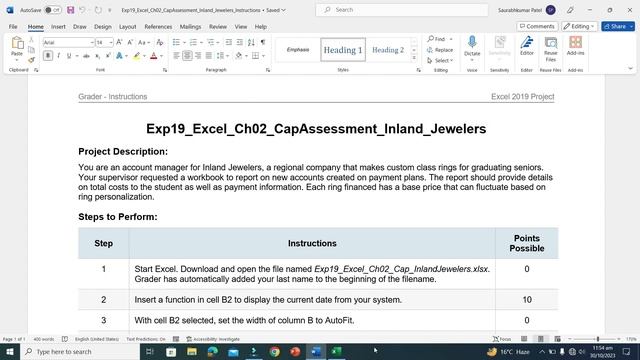Image resolution: width=640 pixels, height=360 pixels.
Task: Switch to the Insert tab
Action: [58, 27]
